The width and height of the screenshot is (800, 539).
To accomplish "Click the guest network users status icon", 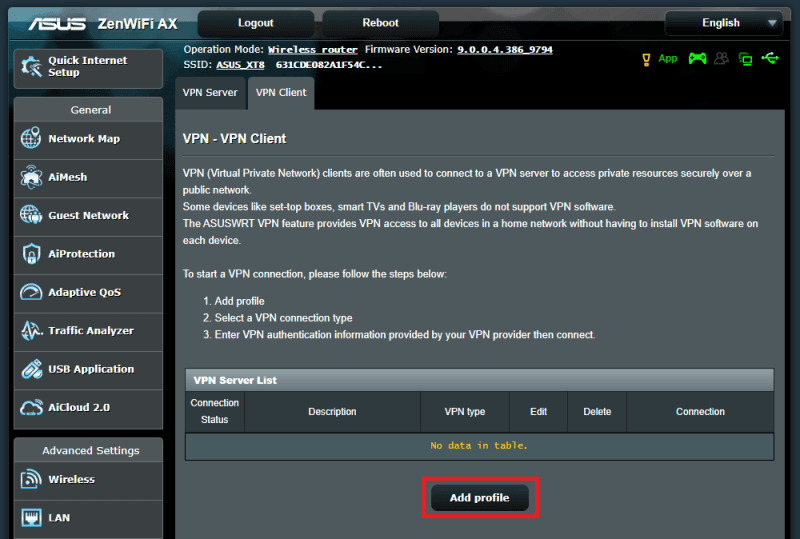I will tap(721, 59).
